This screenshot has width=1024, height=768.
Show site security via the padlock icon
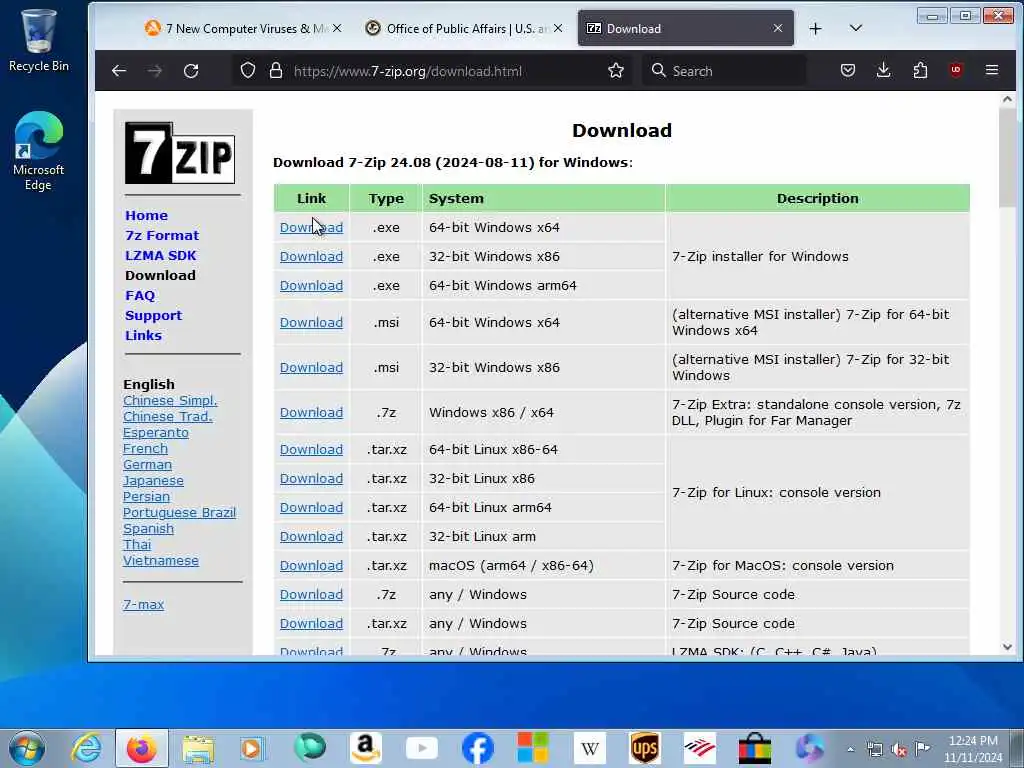(x=276, y=71)
